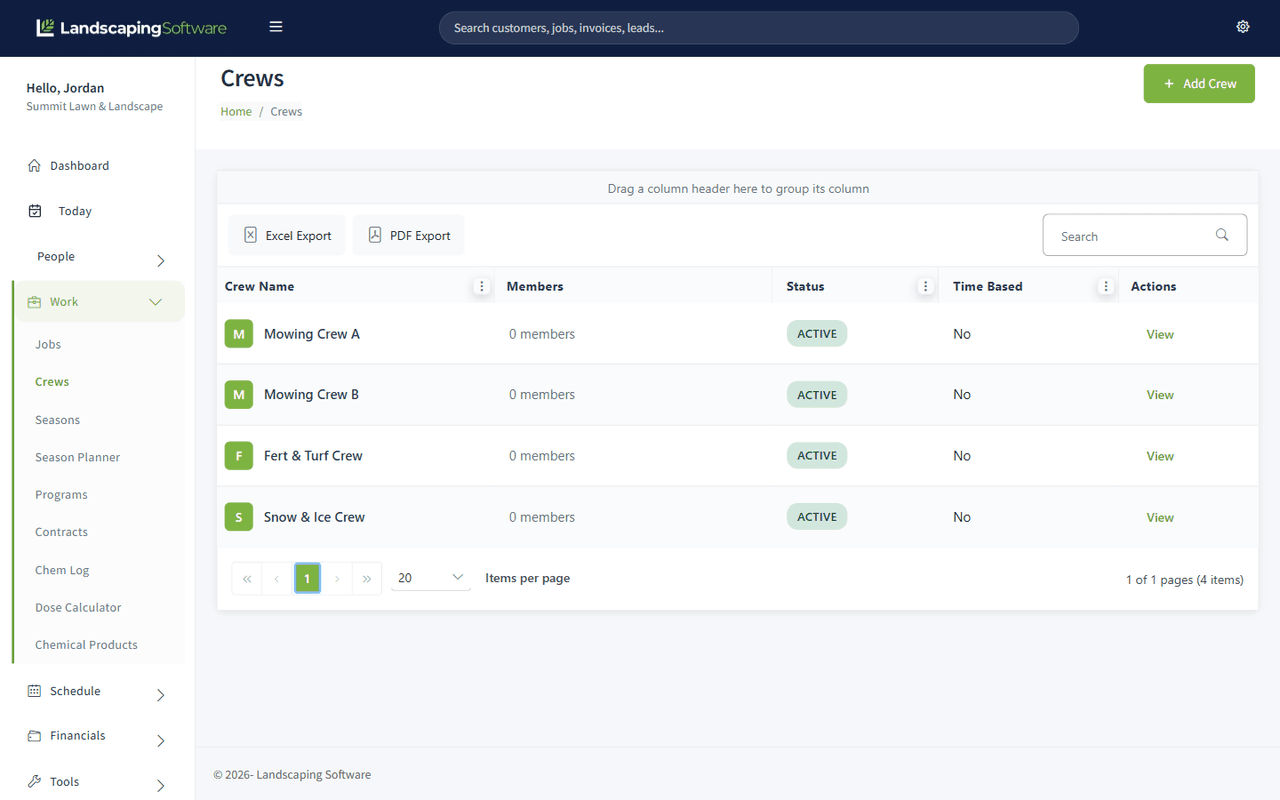Expand the People menu chevron
This screenshot has height=800, width=1280.
pyautogui.click(x=161, y=261)
